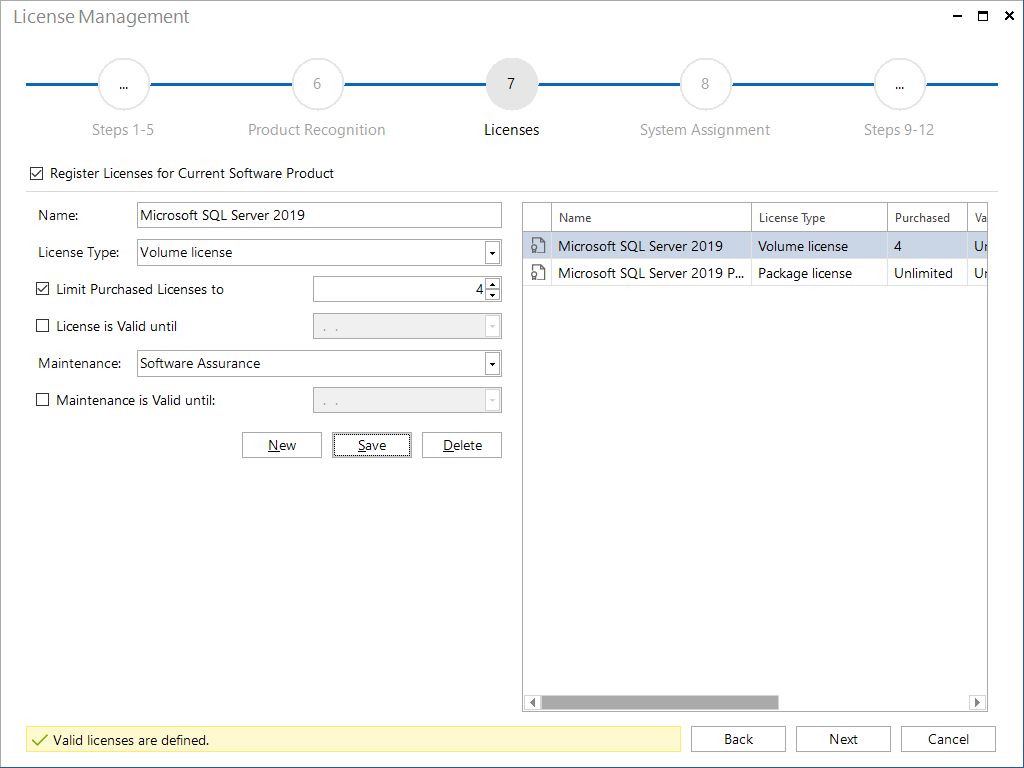
Task: Click the horizontal scrollbar thumb in license list
Action: coord(660,702)
